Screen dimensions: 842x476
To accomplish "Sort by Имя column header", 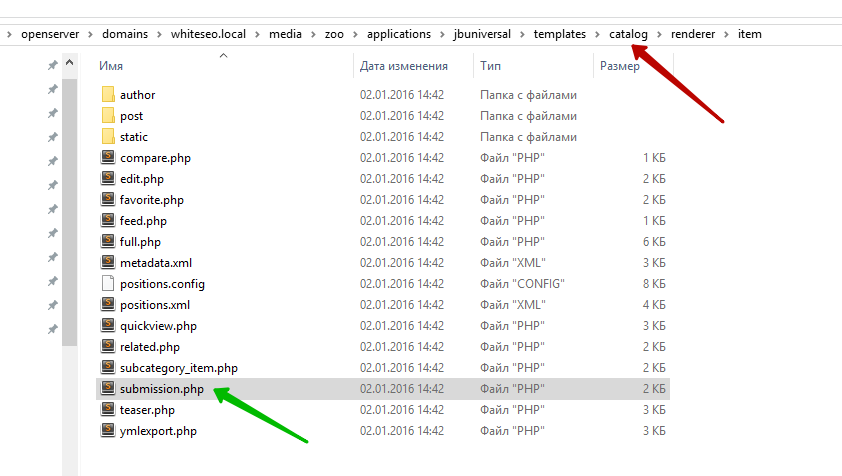I will pyautogui.click(x=111, y=66).
